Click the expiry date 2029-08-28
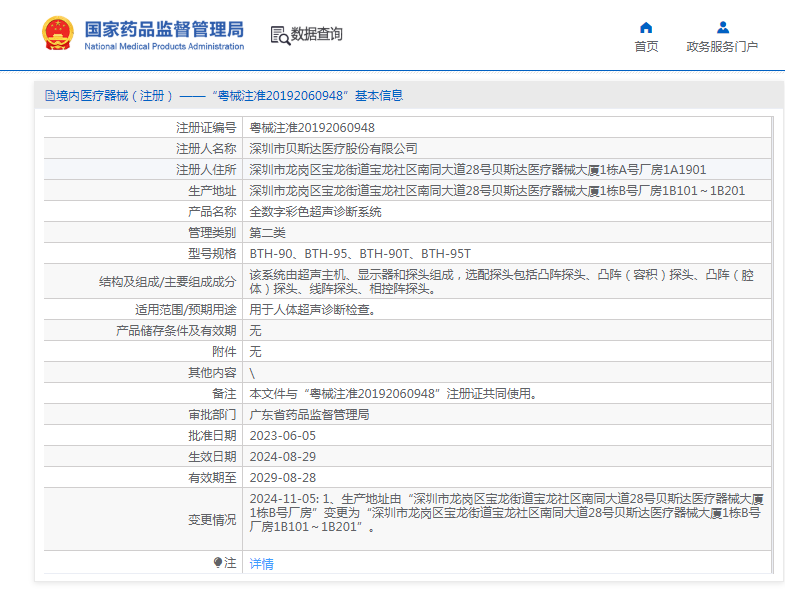This screenshot has height=594, width=785. click(x=282, y=478)
